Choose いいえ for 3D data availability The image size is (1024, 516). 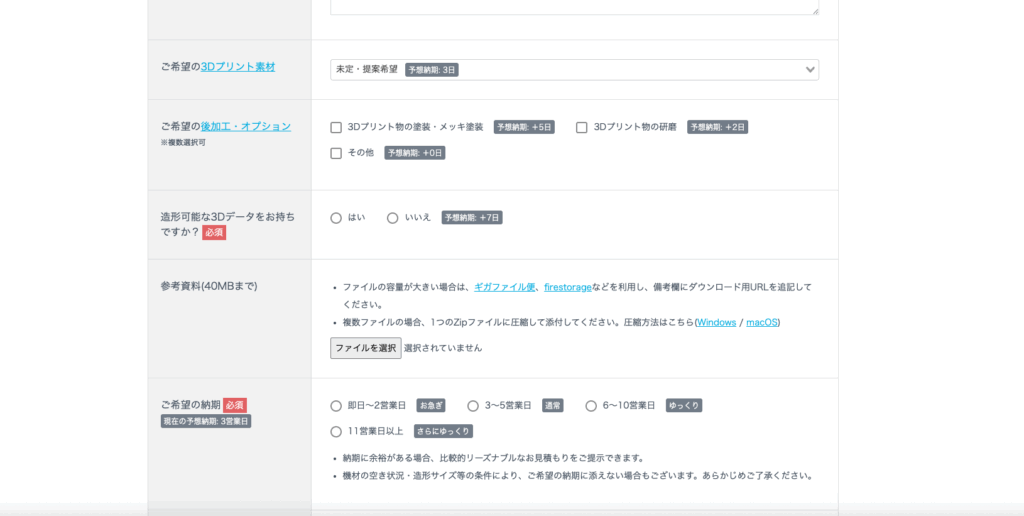(393, 218)
